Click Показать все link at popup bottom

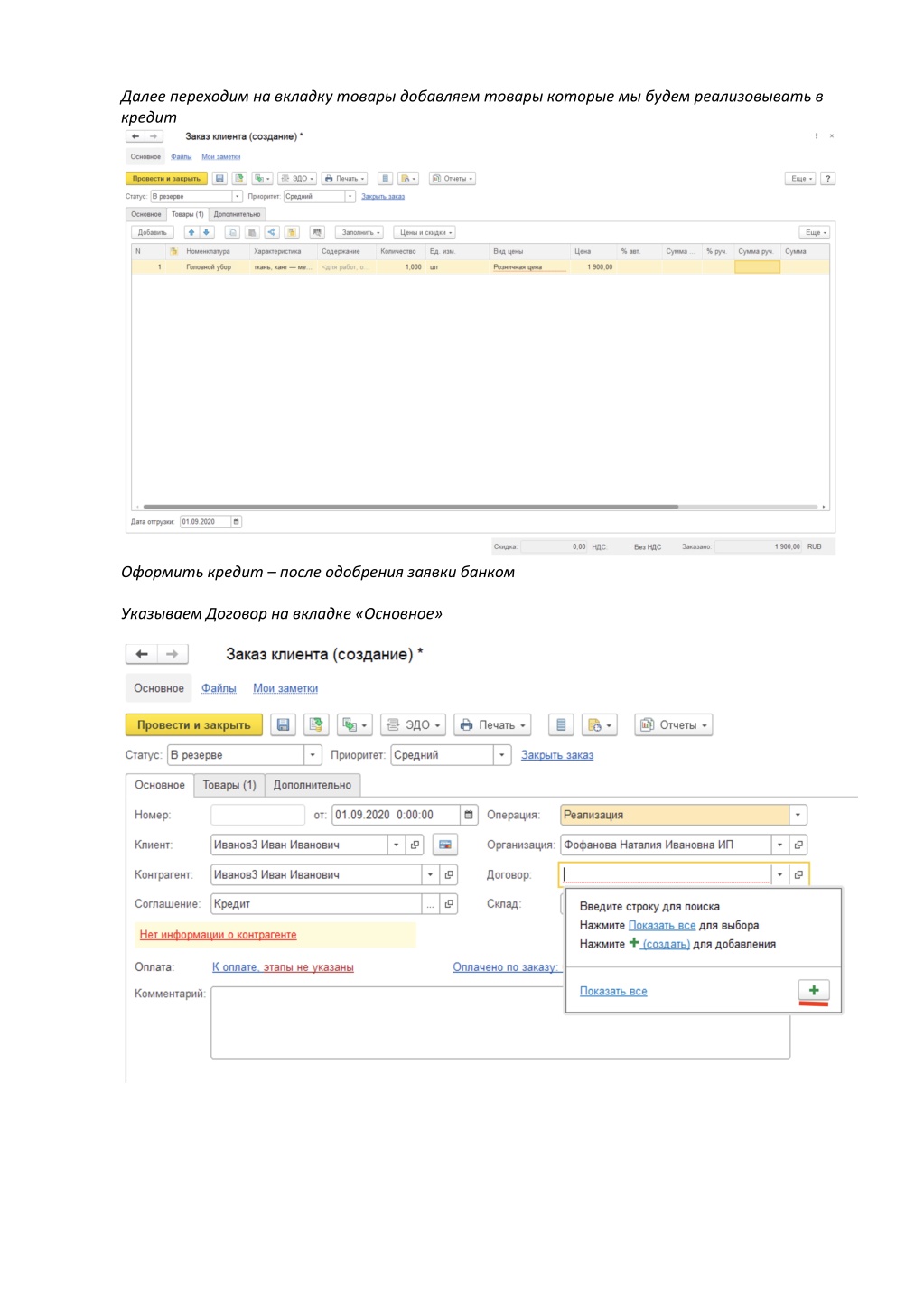tap(613, 991)
